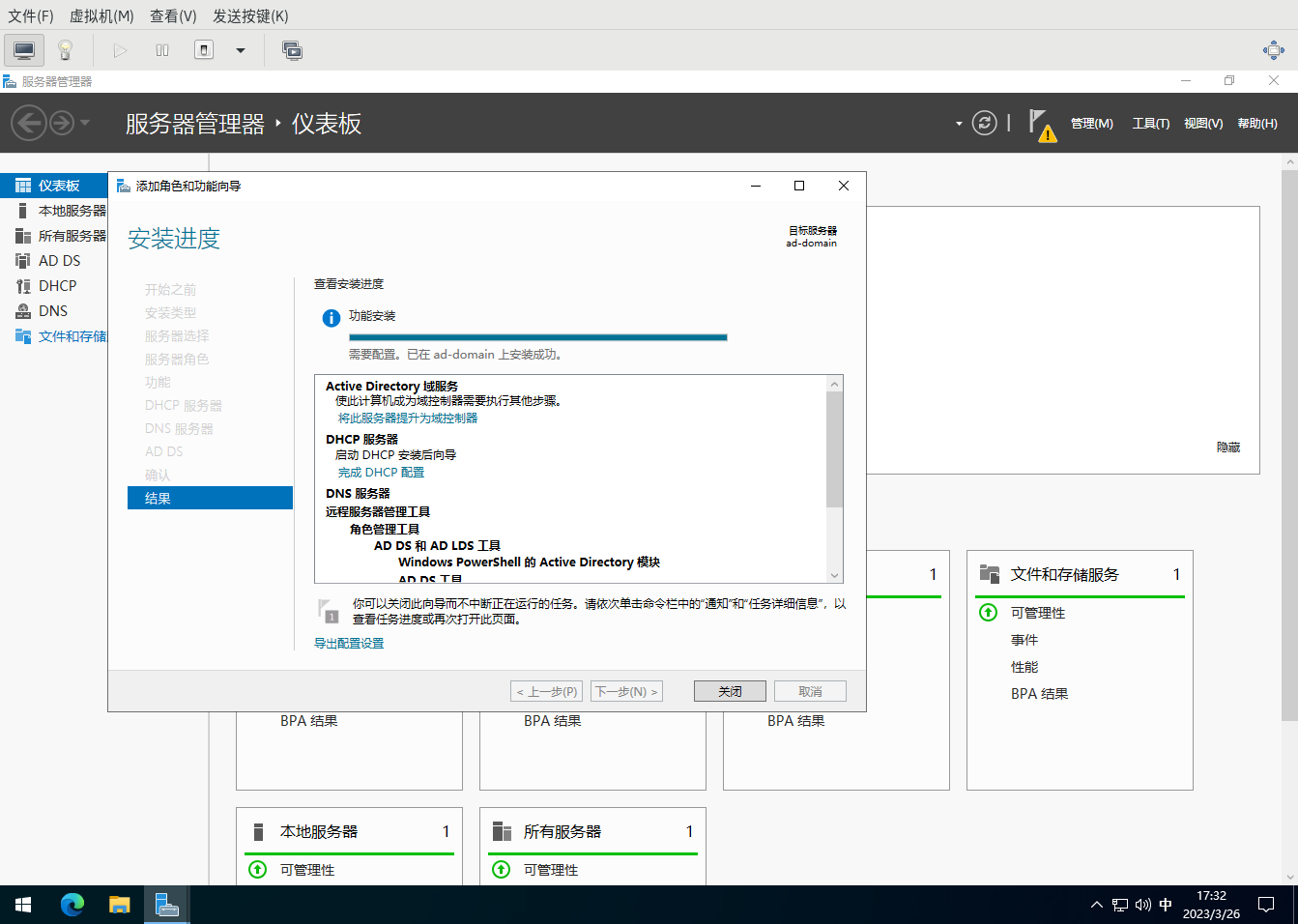Viewport: 1298px width, 924px height.
Task: Click the Server Manager back arrow
Action: [x=29, y=123]
